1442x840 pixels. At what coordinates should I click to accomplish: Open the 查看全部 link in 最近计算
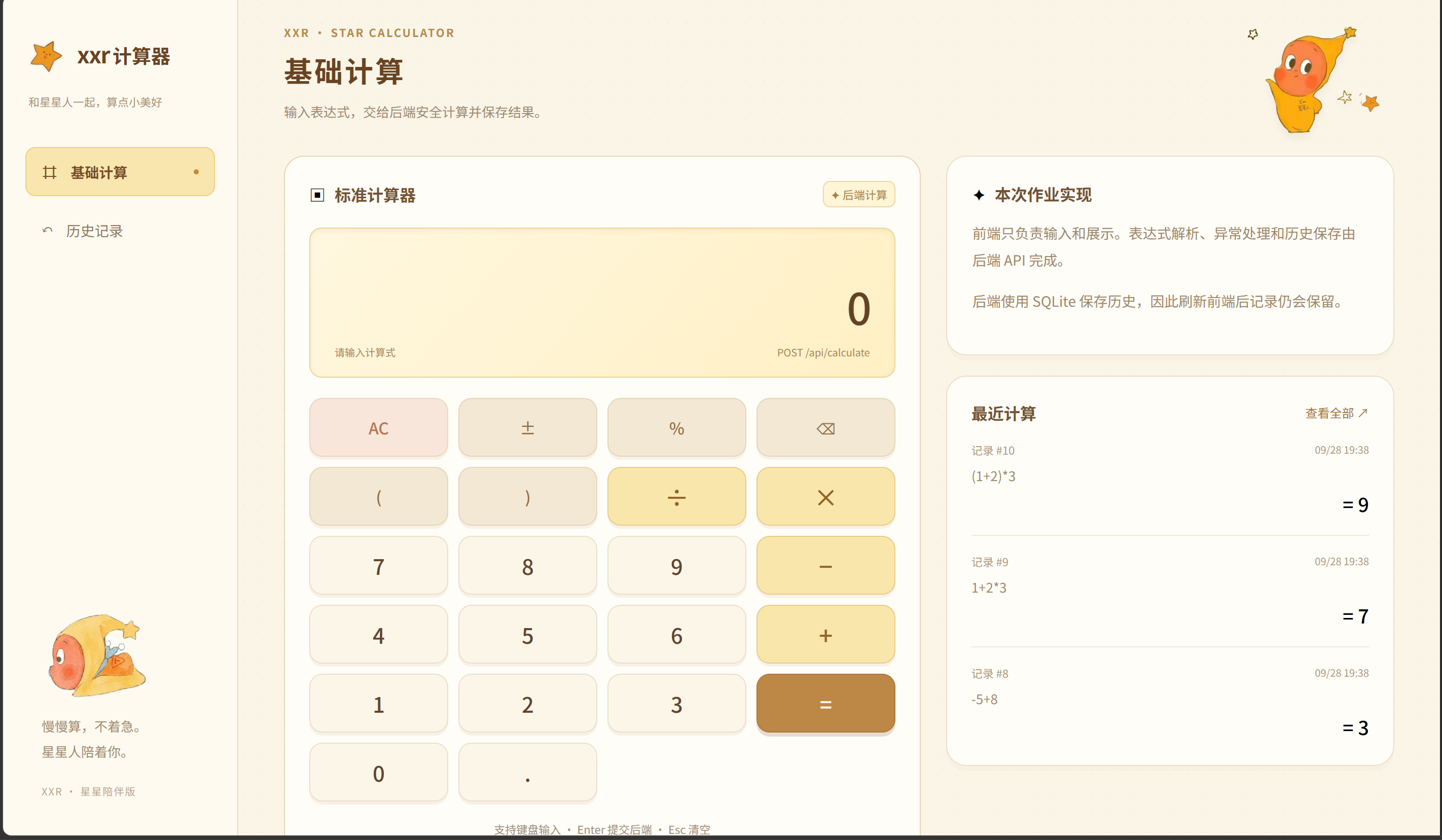tap(1336, 413)
